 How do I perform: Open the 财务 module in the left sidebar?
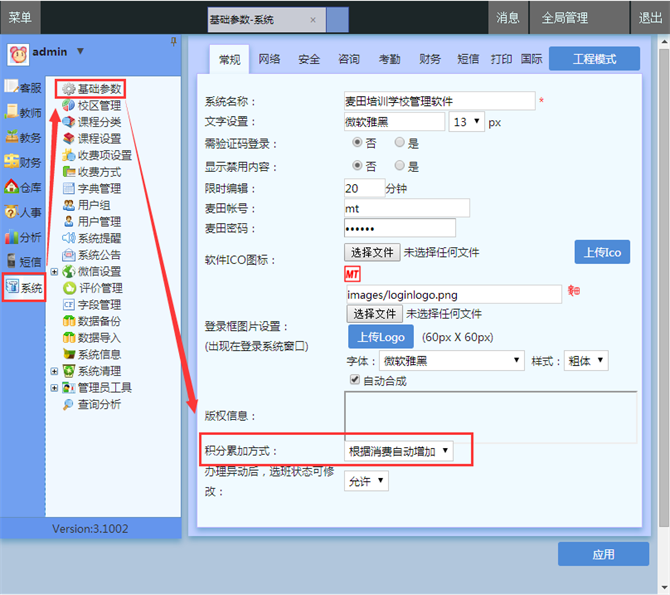click(23, 162)
